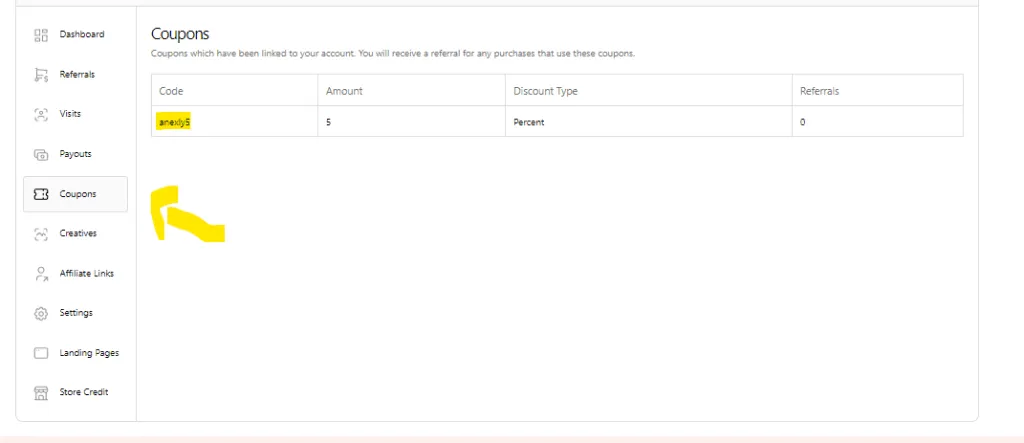Click the Store Credit shop icon

[x=41, y=393]
